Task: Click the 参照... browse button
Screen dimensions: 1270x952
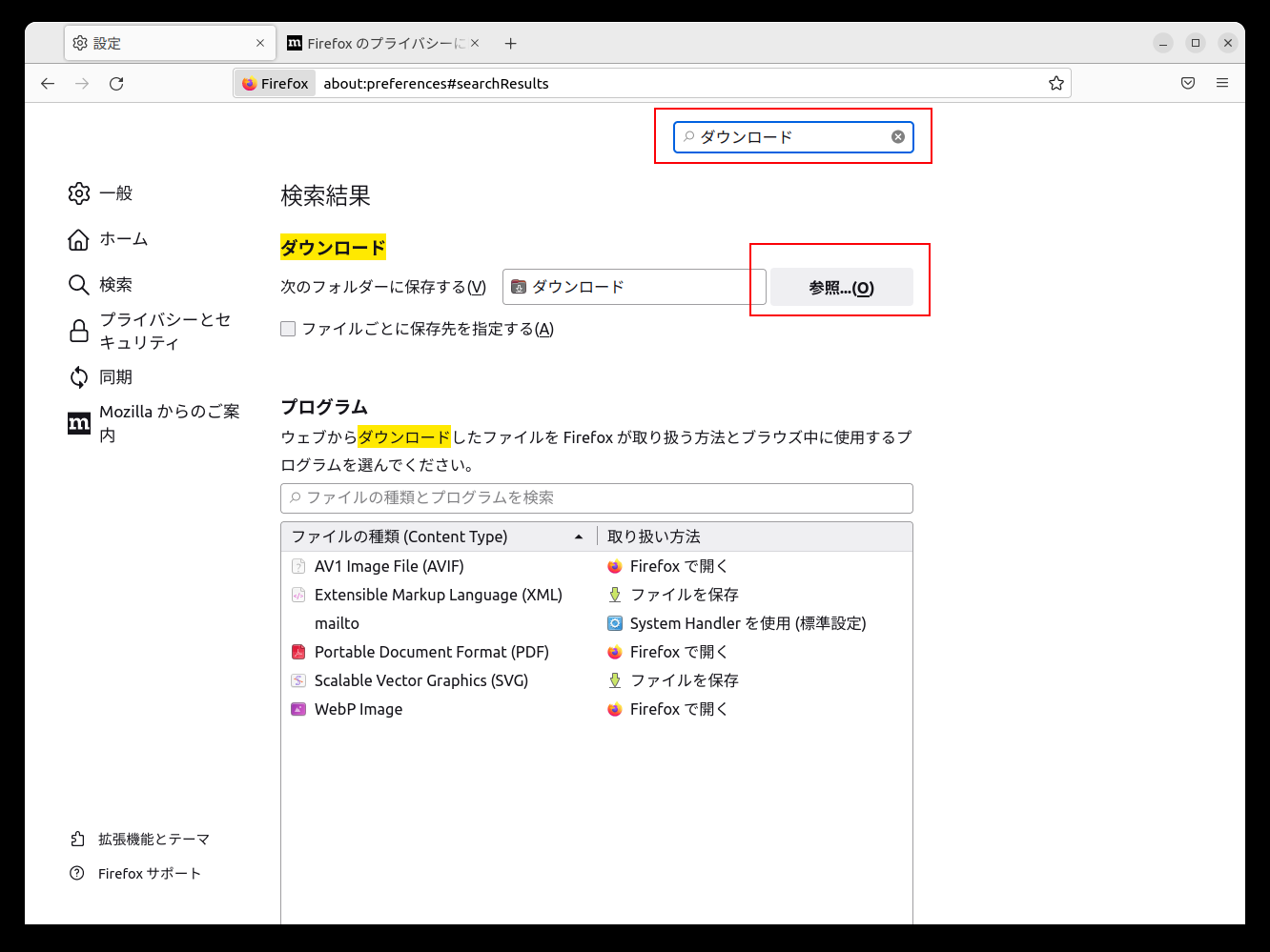Action: 842,288
